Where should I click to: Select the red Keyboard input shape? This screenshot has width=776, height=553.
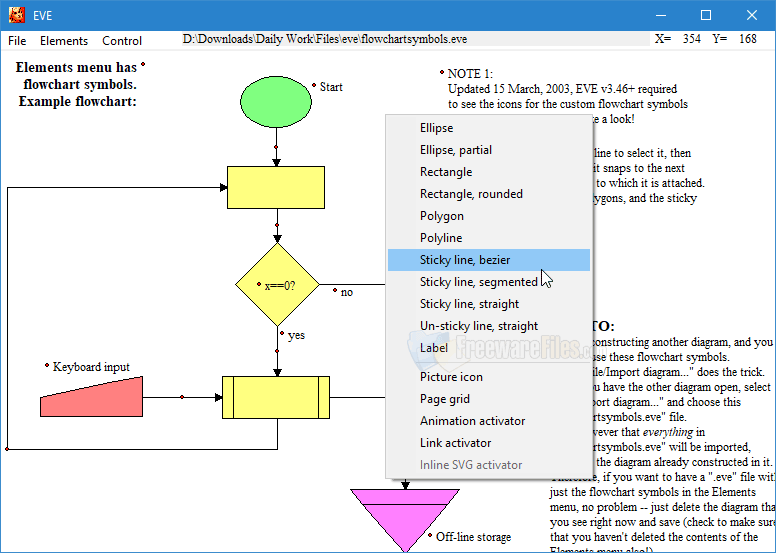92,398
